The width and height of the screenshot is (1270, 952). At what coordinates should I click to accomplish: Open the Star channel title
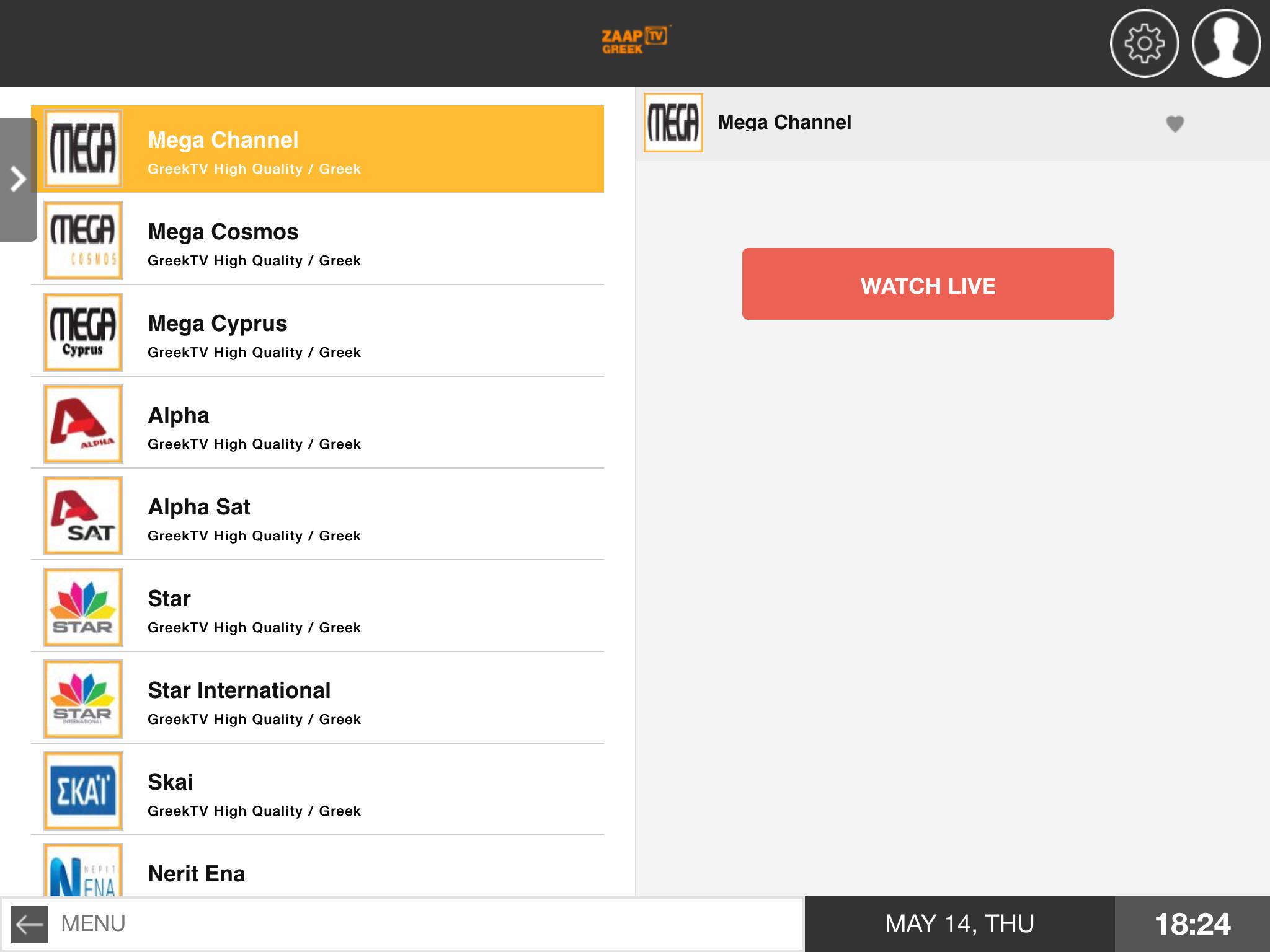point(169,599)
